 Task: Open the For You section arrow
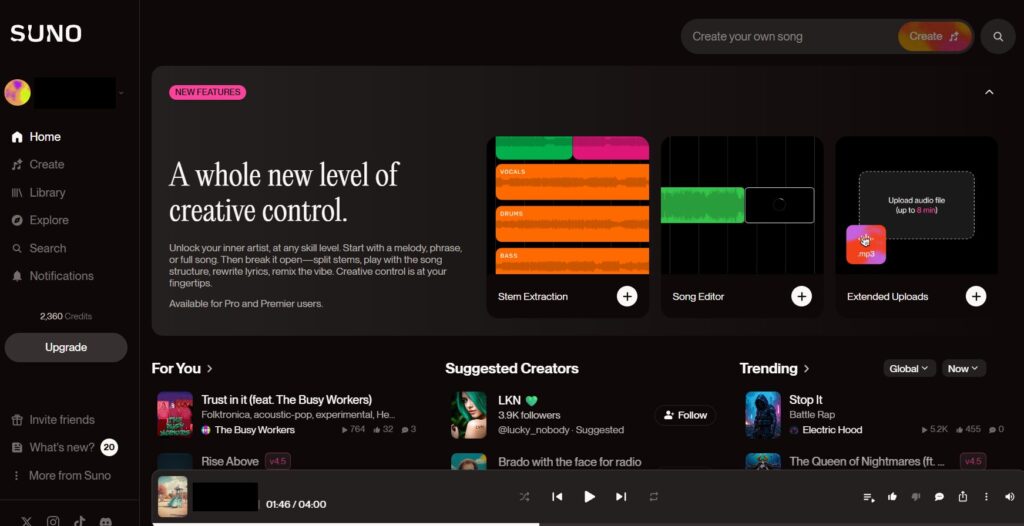tap(210, 369)
